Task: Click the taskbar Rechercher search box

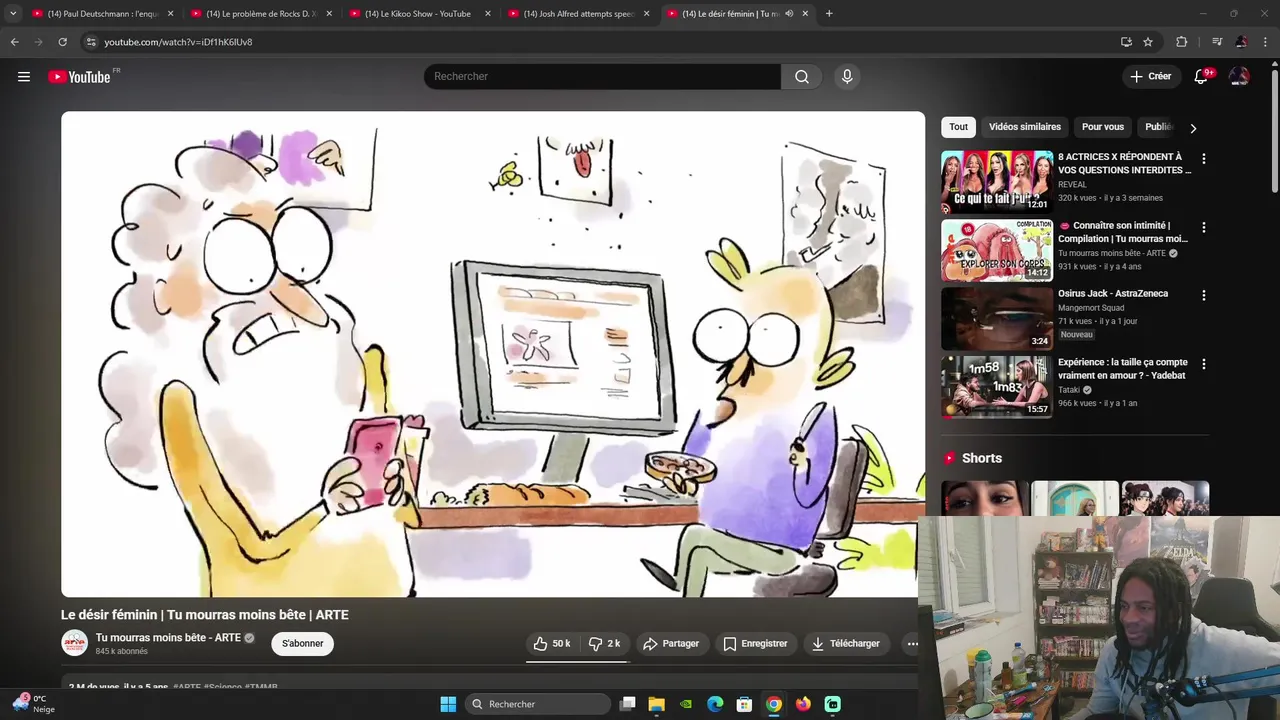Action: [538, 704]
